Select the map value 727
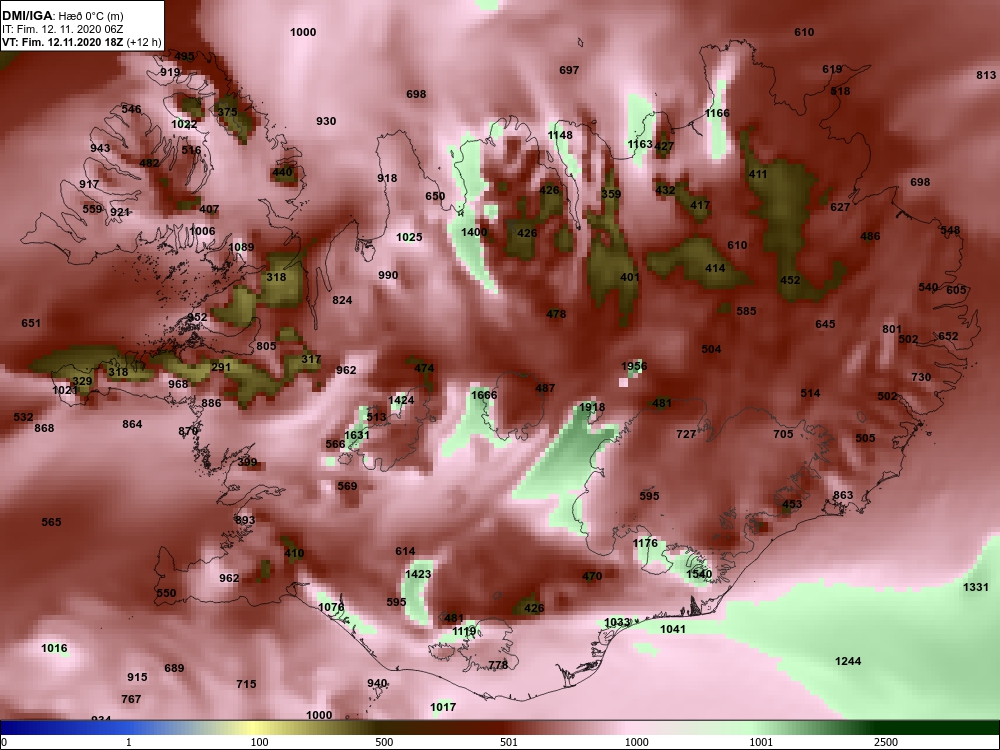The height and width of the screenshot is (750, 1000). (686, 434)
